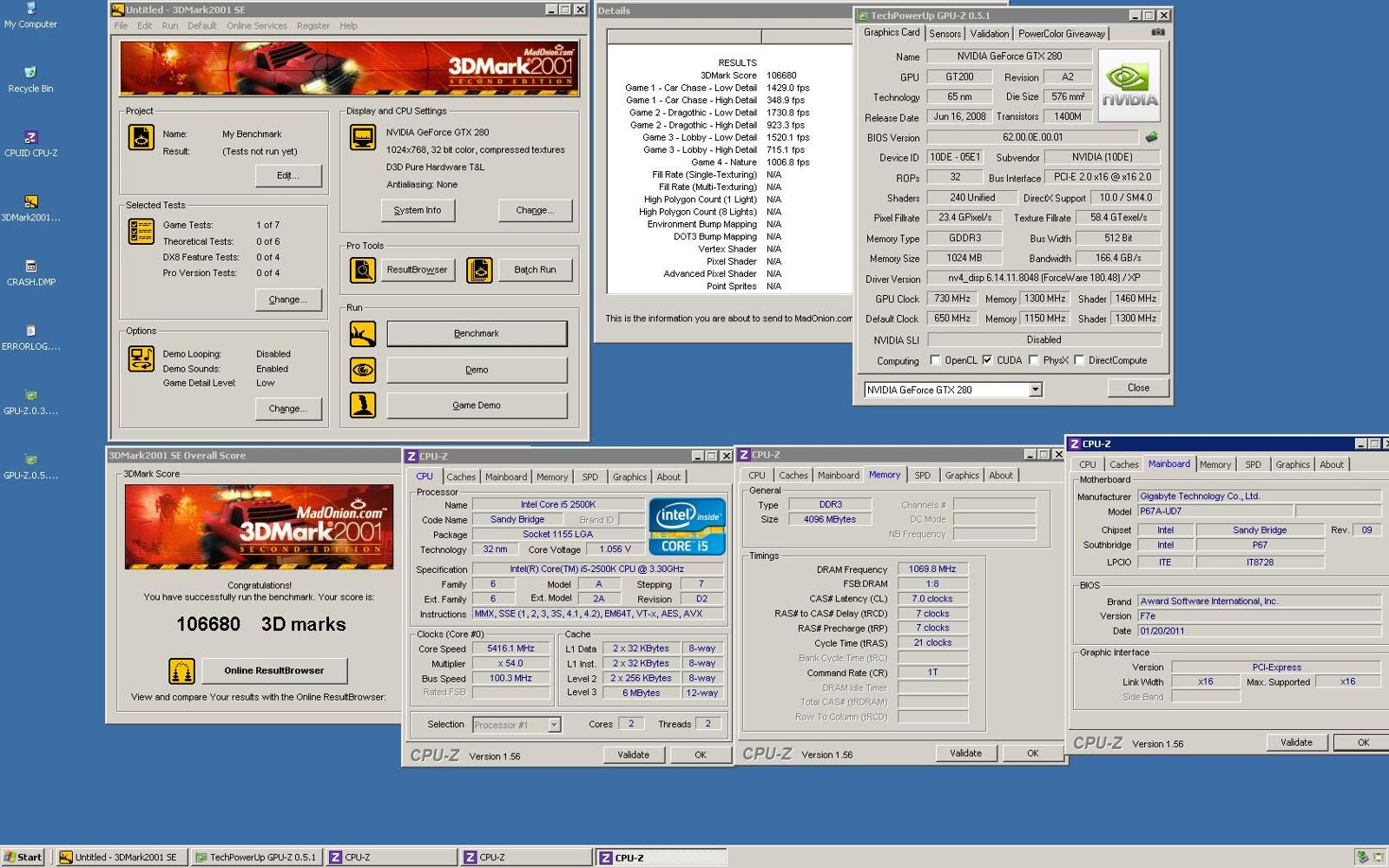Select CRASH.DMP file on desktop
1389x868 pixels.
30,273
